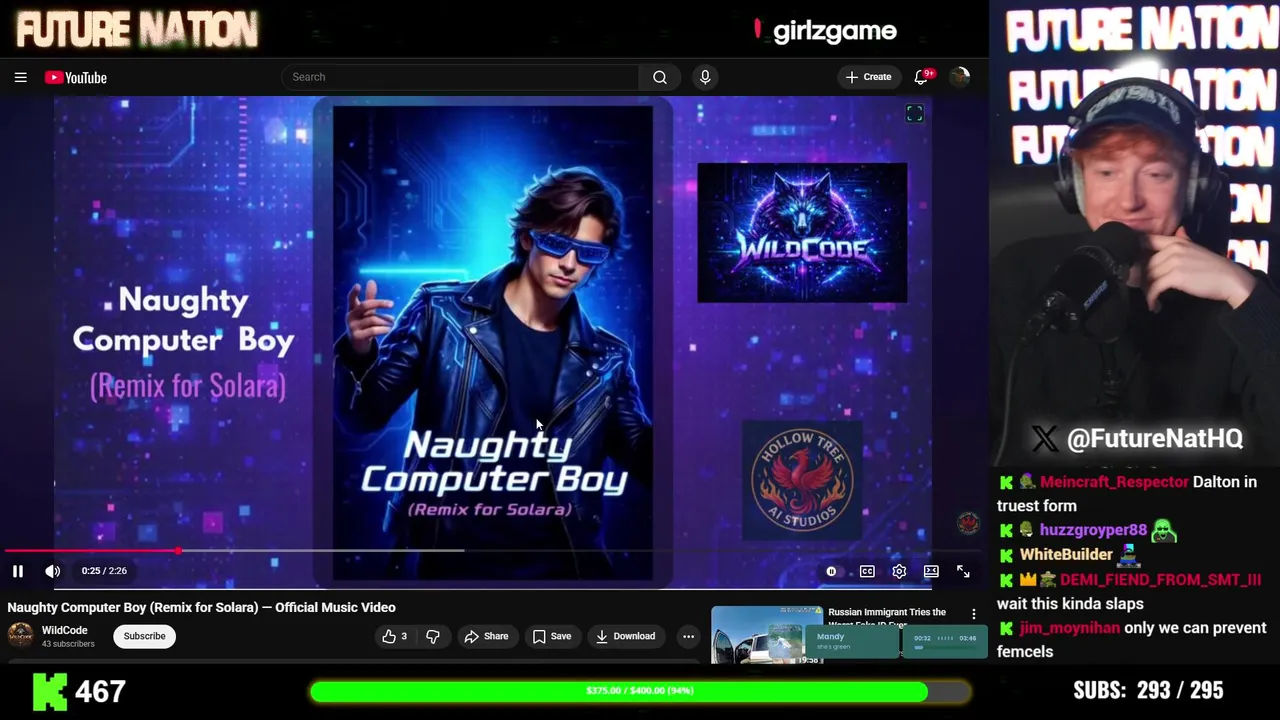Click the Create button

click(x=868, y=77)
